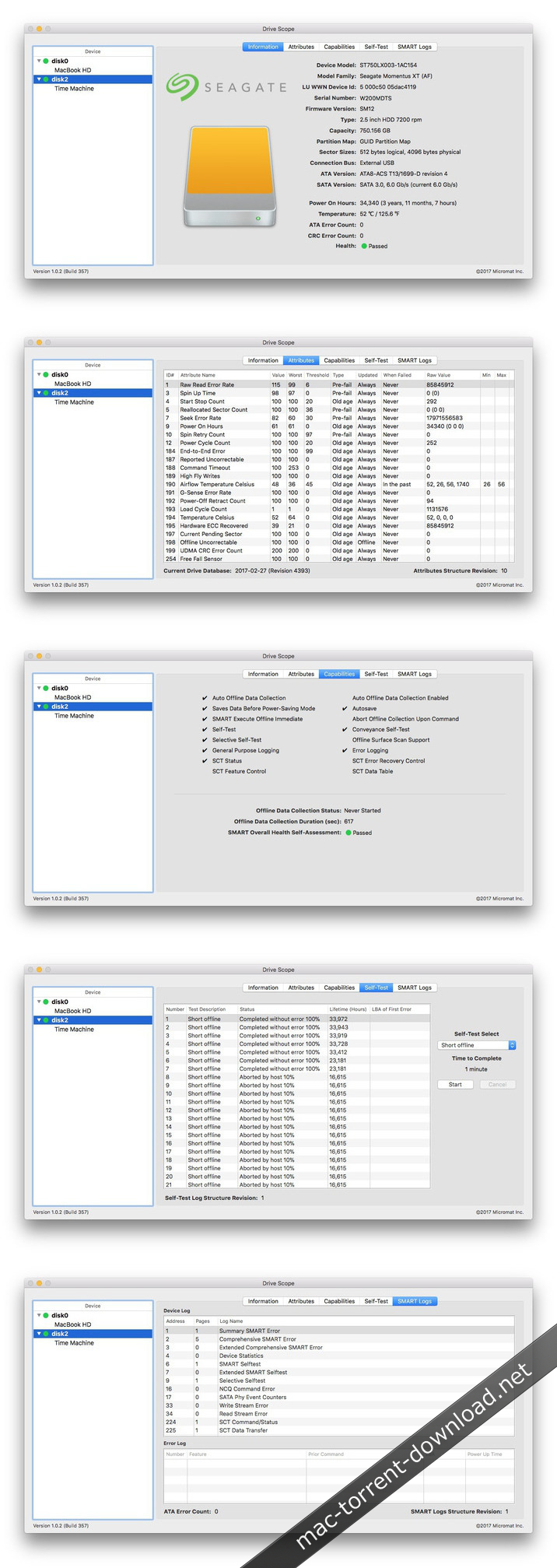The image size is (557, 1568).
Task: Click disk0's green status dot in the Information window
Action: coord(46,61)
